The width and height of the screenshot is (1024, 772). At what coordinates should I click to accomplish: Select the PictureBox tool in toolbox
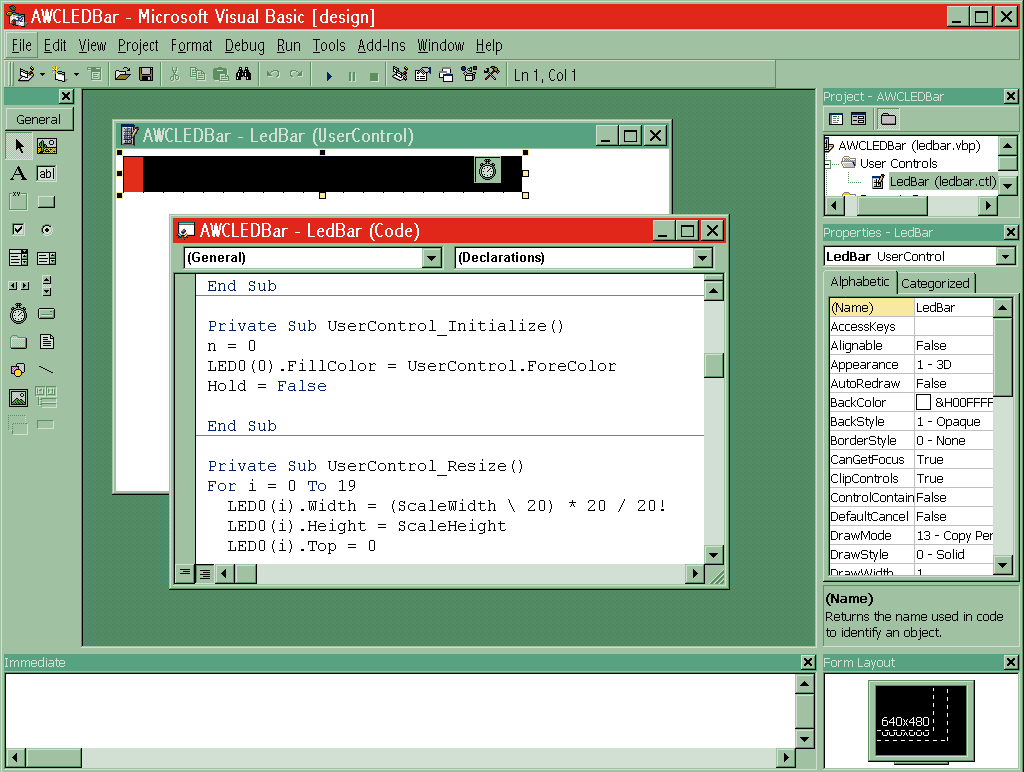pyautogui.click(x=46, y=146)
